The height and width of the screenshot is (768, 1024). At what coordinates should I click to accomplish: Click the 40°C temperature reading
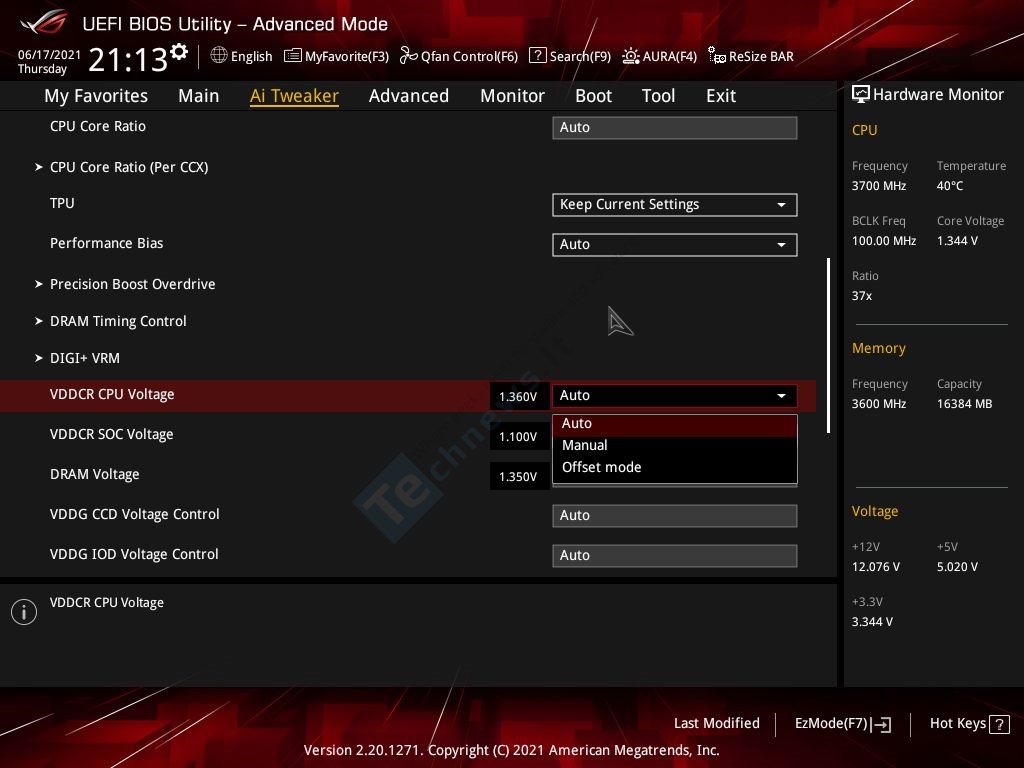click(950, 186)
